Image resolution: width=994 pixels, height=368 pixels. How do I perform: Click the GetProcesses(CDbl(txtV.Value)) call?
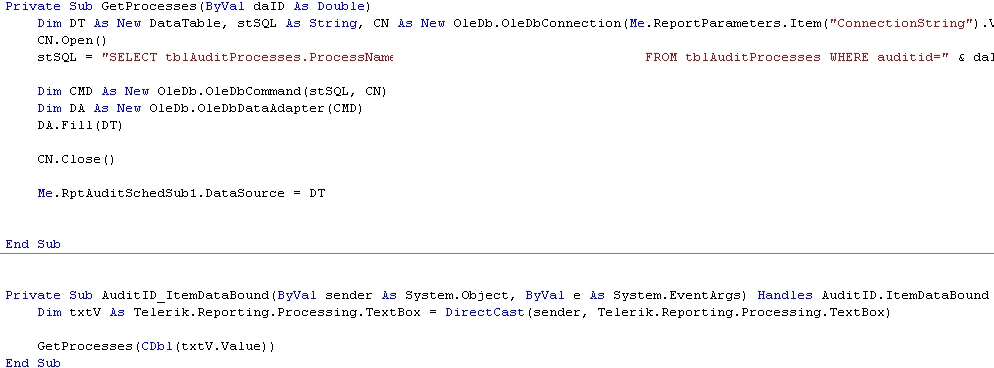[156, 346]
